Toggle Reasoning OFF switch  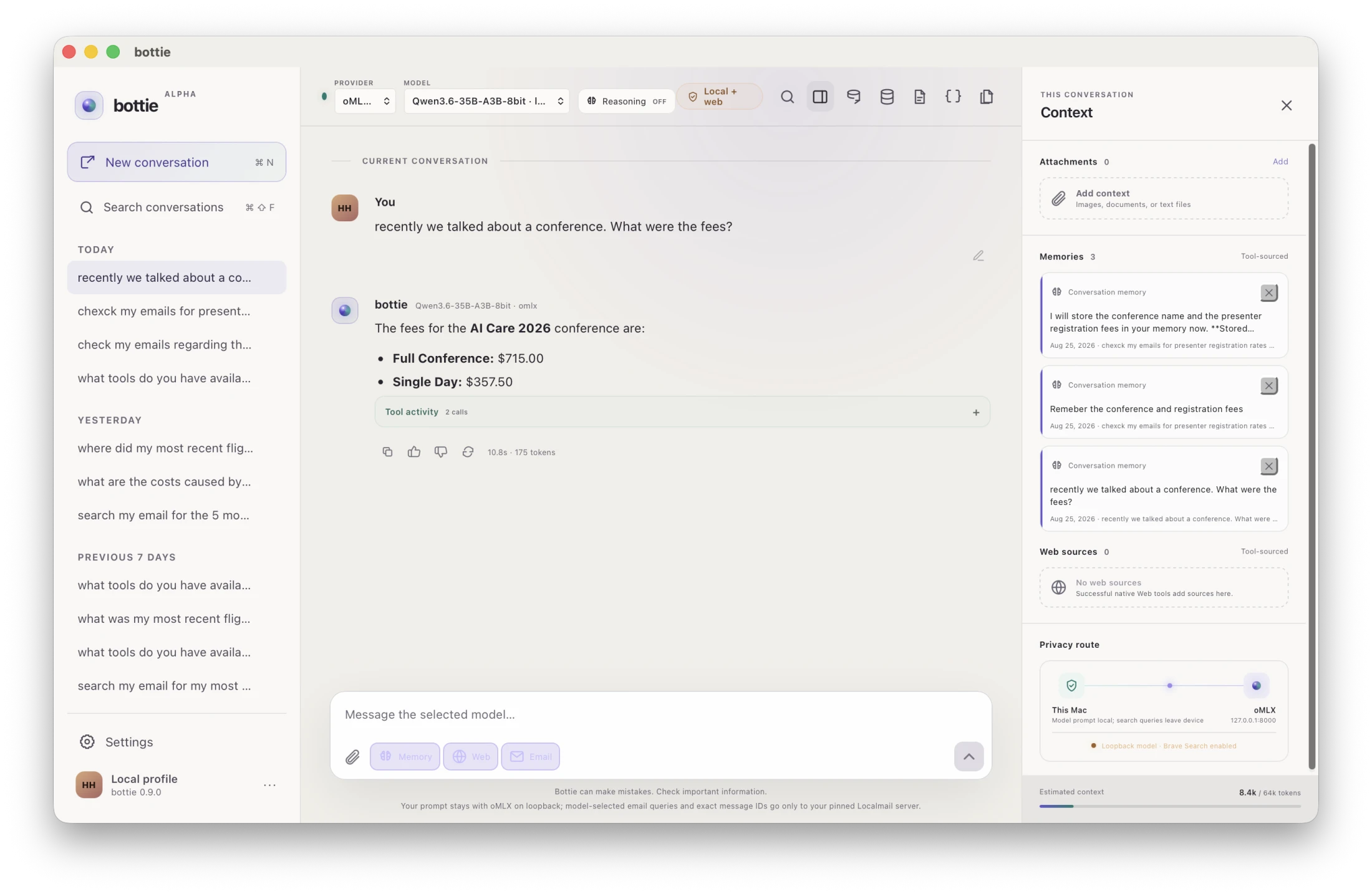point(626,101)
